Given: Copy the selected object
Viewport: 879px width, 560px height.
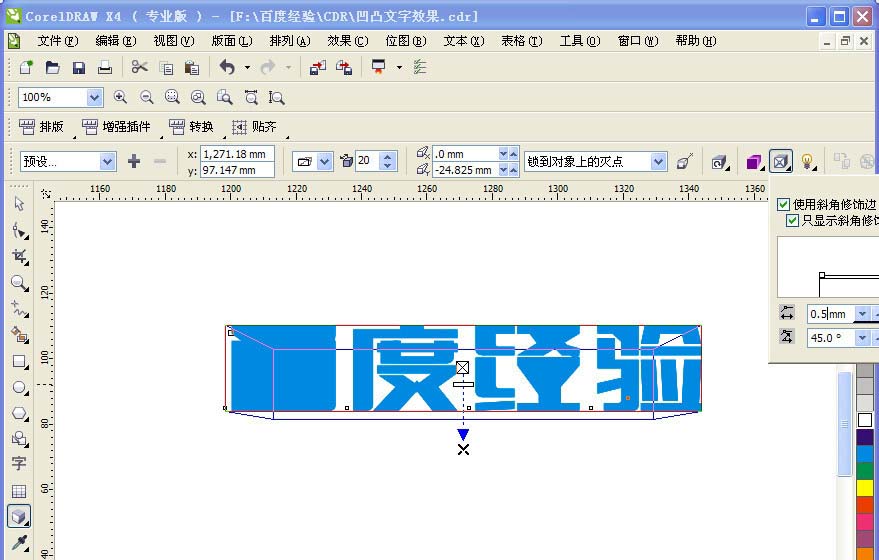Looking at the screenshot, I should (166, 67).
